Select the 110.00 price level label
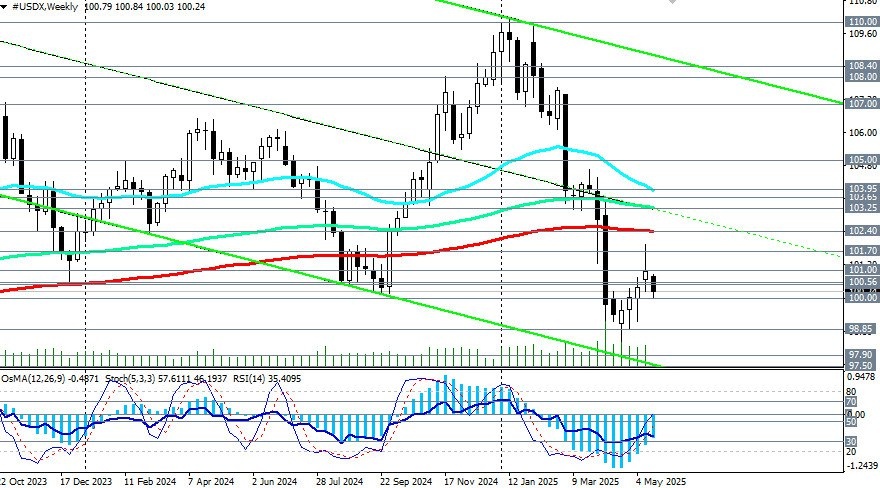Screen dimensions: 880x488 click(861, 21)
